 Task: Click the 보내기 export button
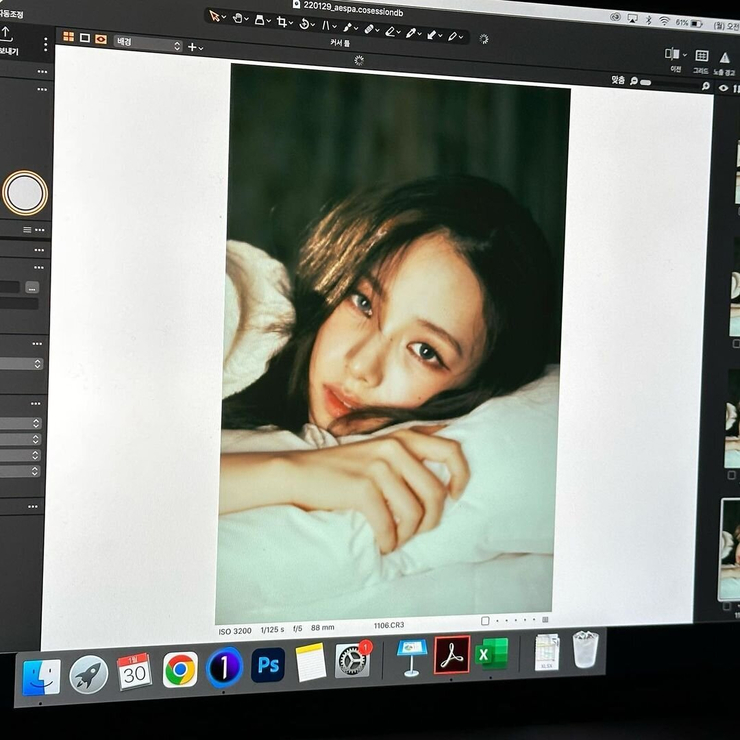(x=7, y=38)
